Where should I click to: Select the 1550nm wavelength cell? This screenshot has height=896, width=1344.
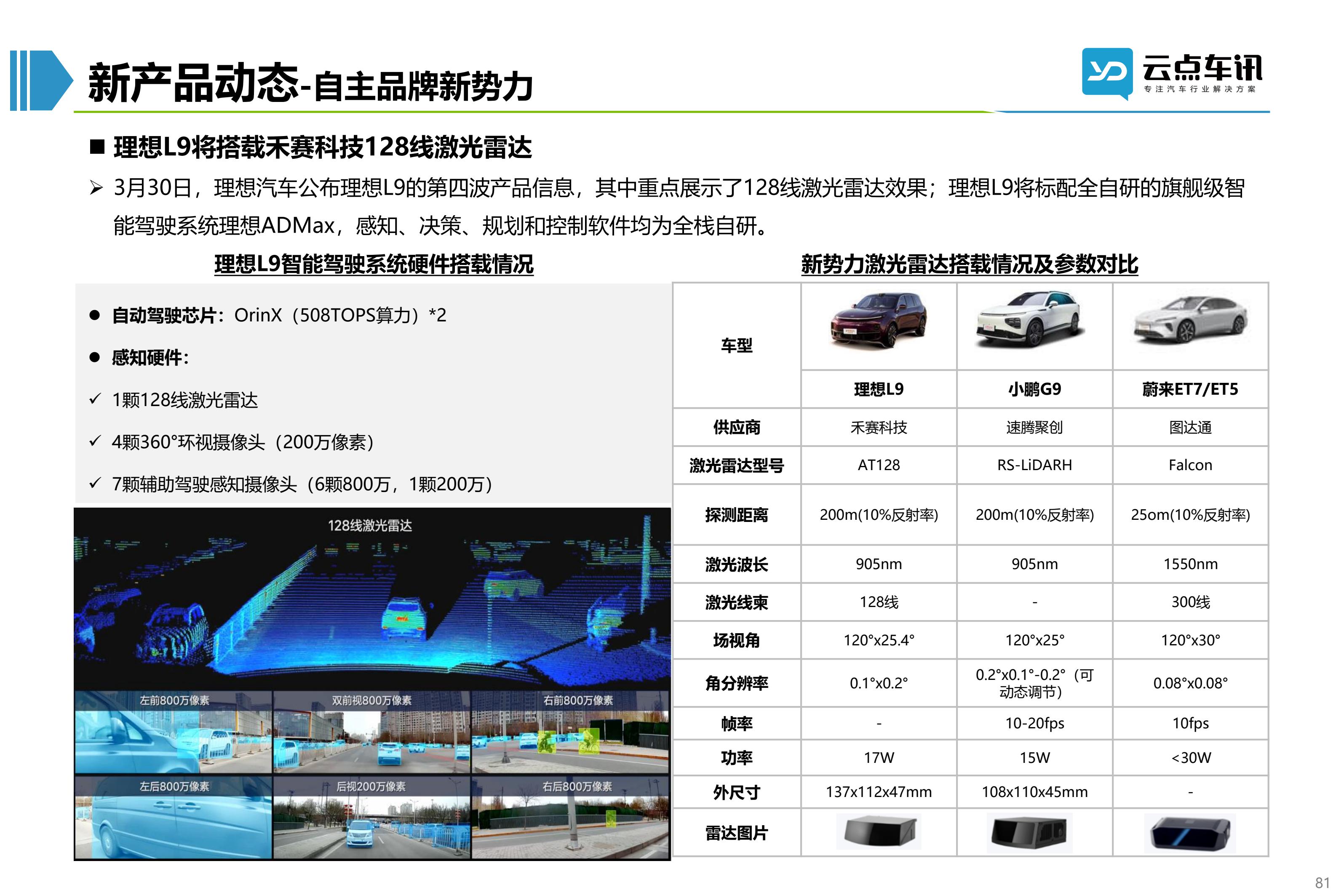tap(1190, 564)
